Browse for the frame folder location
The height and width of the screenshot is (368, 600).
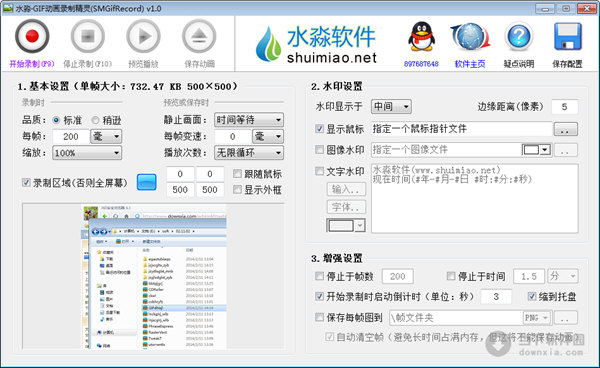pos(566,318)
